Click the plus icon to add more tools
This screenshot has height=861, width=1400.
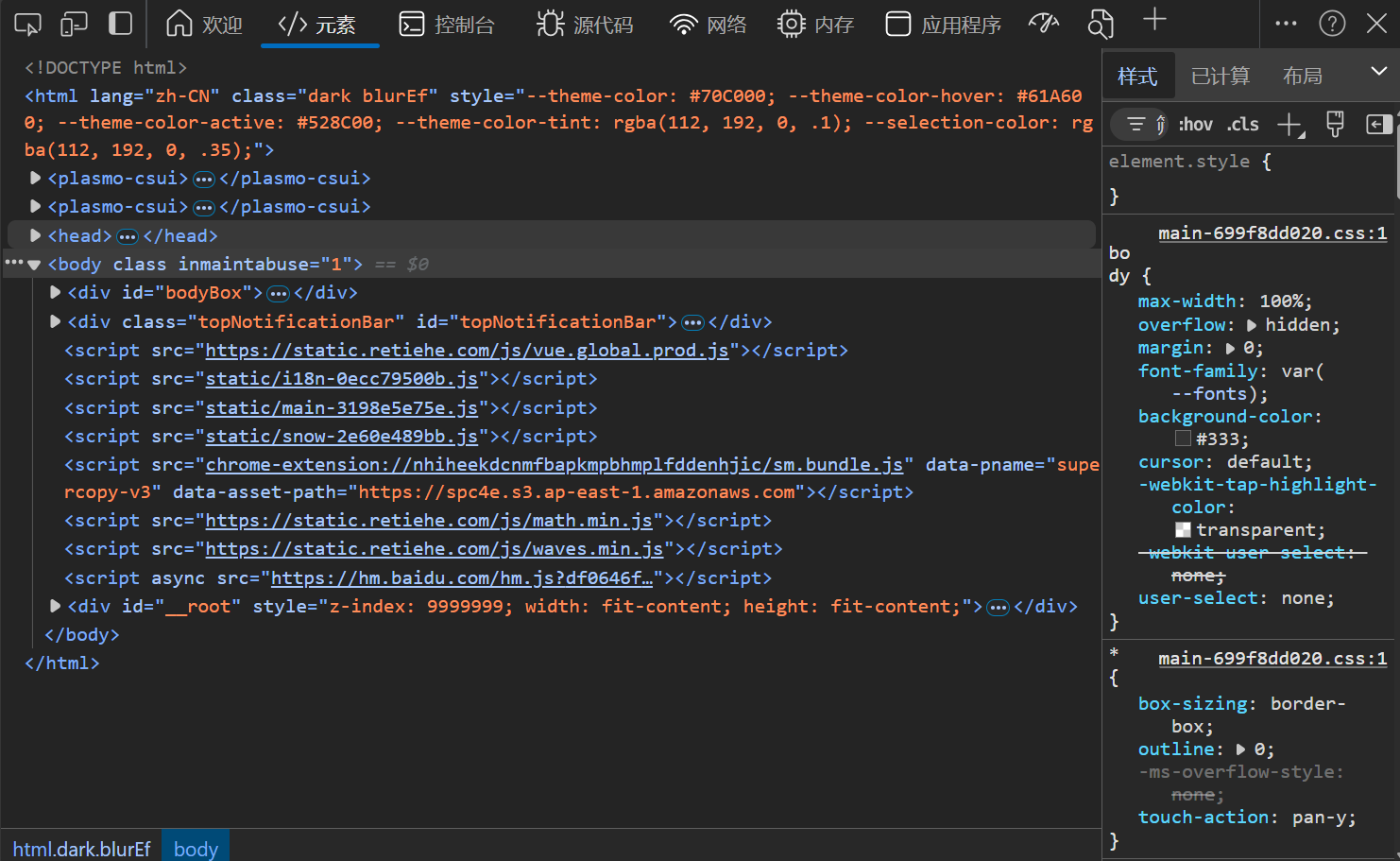coord(1154,20)
